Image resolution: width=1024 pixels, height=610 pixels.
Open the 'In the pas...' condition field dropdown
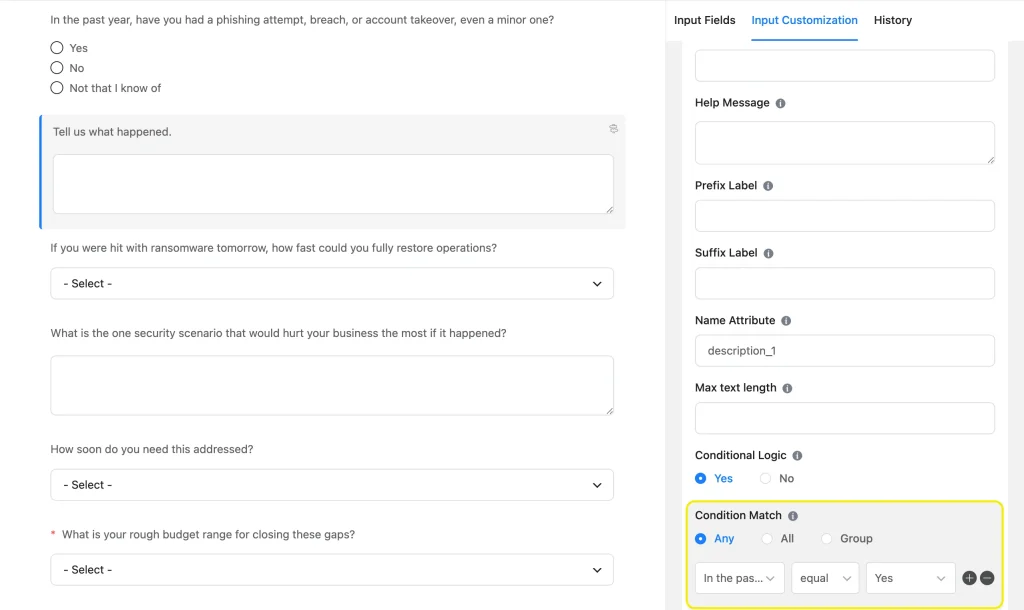pyautogui.click(x=739, y=578)
